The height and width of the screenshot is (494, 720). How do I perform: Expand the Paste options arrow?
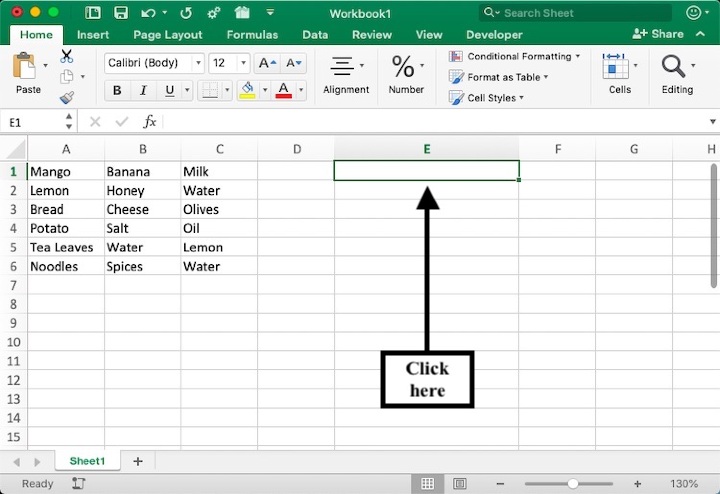pos(45,66)
